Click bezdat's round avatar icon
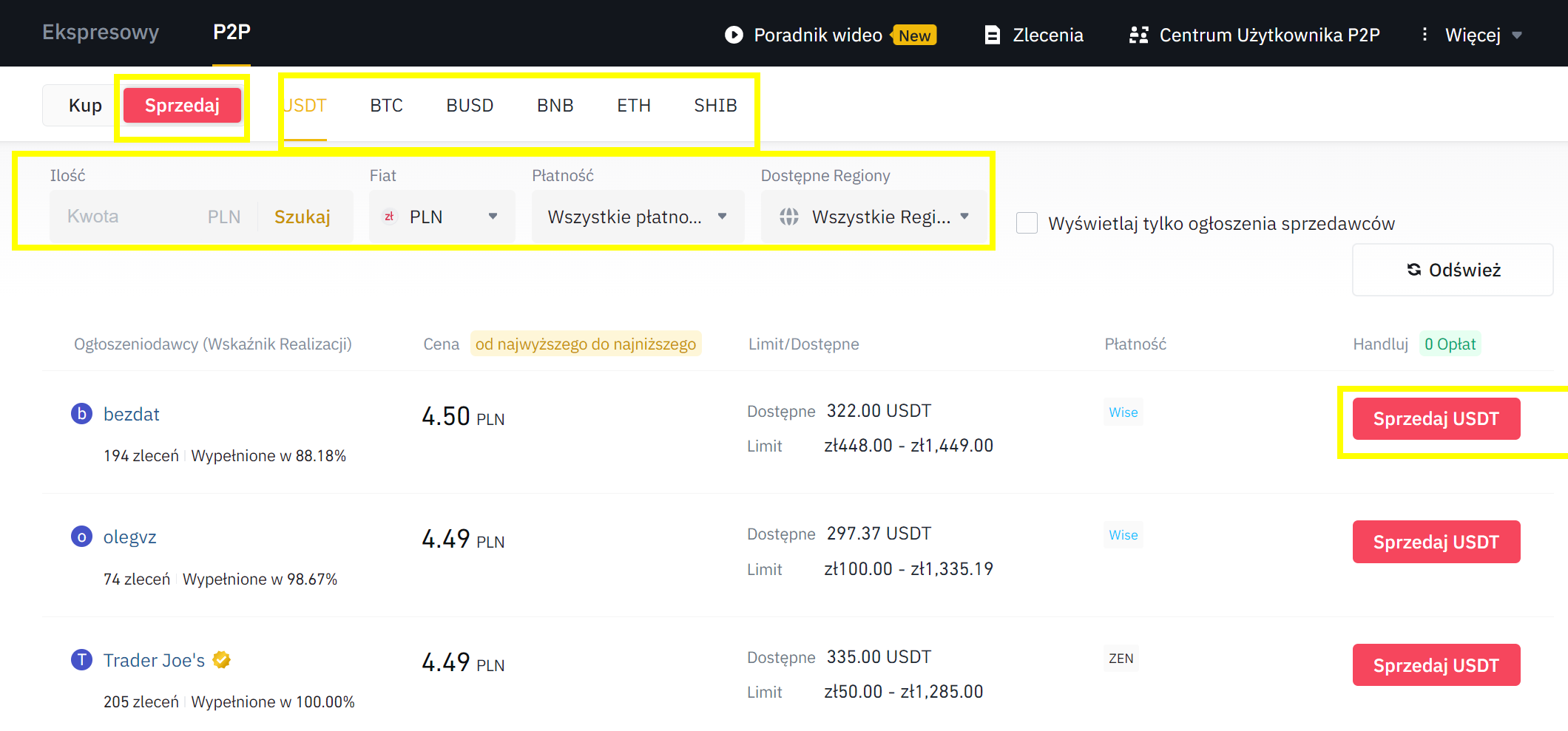The height and width of the screenshot is (731, 1568). [x=81, y=414]
